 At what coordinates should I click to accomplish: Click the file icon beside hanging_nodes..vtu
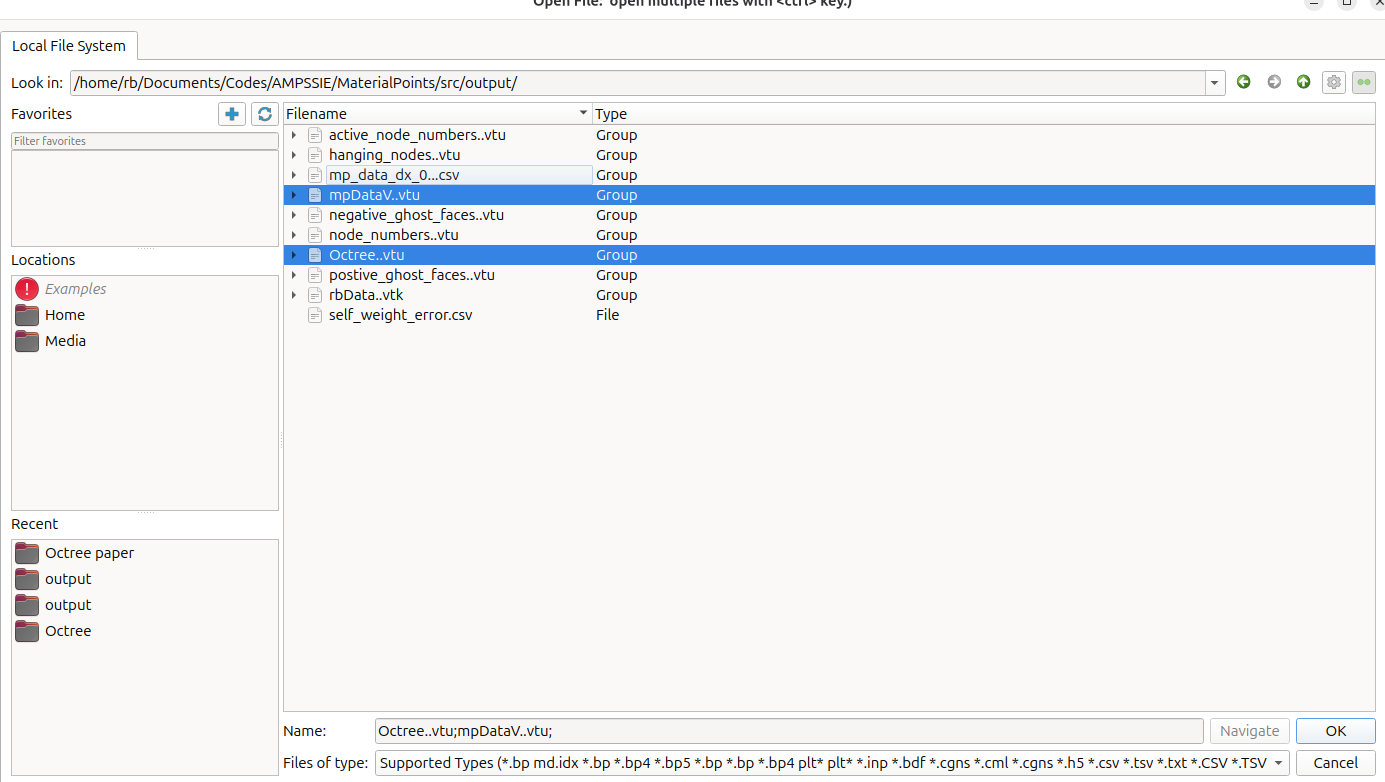click(x=315, y=155)
